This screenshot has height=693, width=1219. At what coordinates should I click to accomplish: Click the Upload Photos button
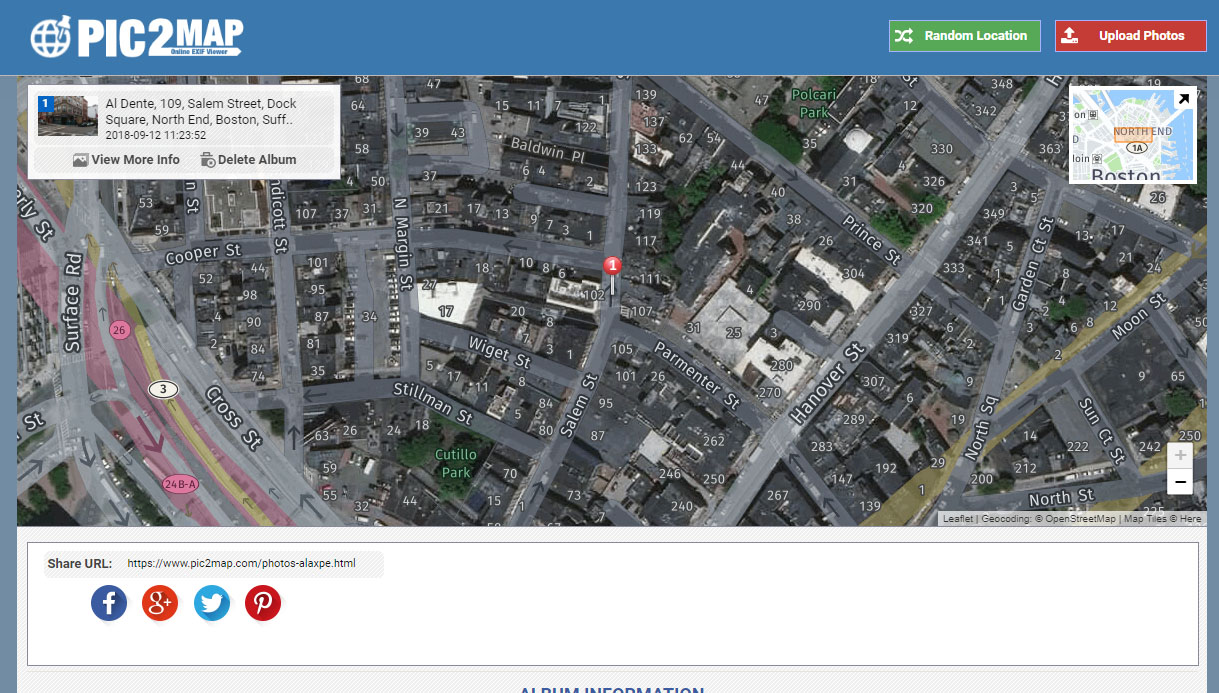coord(1130,36)
